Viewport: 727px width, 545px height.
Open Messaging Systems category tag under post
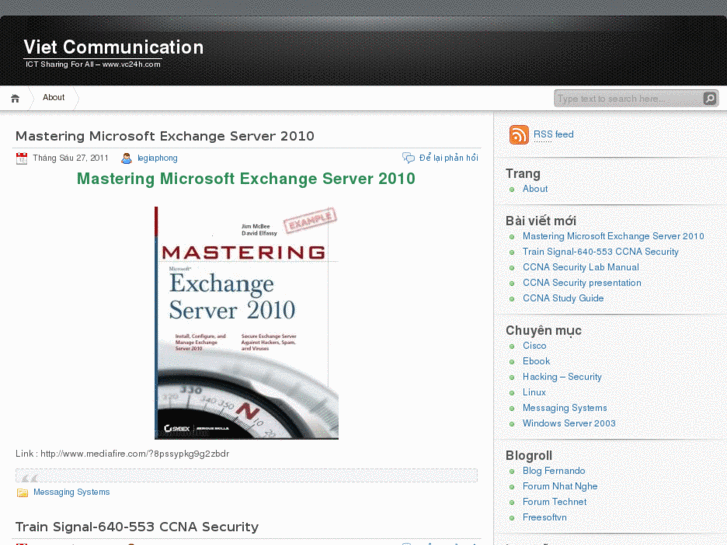coord(71,492)
